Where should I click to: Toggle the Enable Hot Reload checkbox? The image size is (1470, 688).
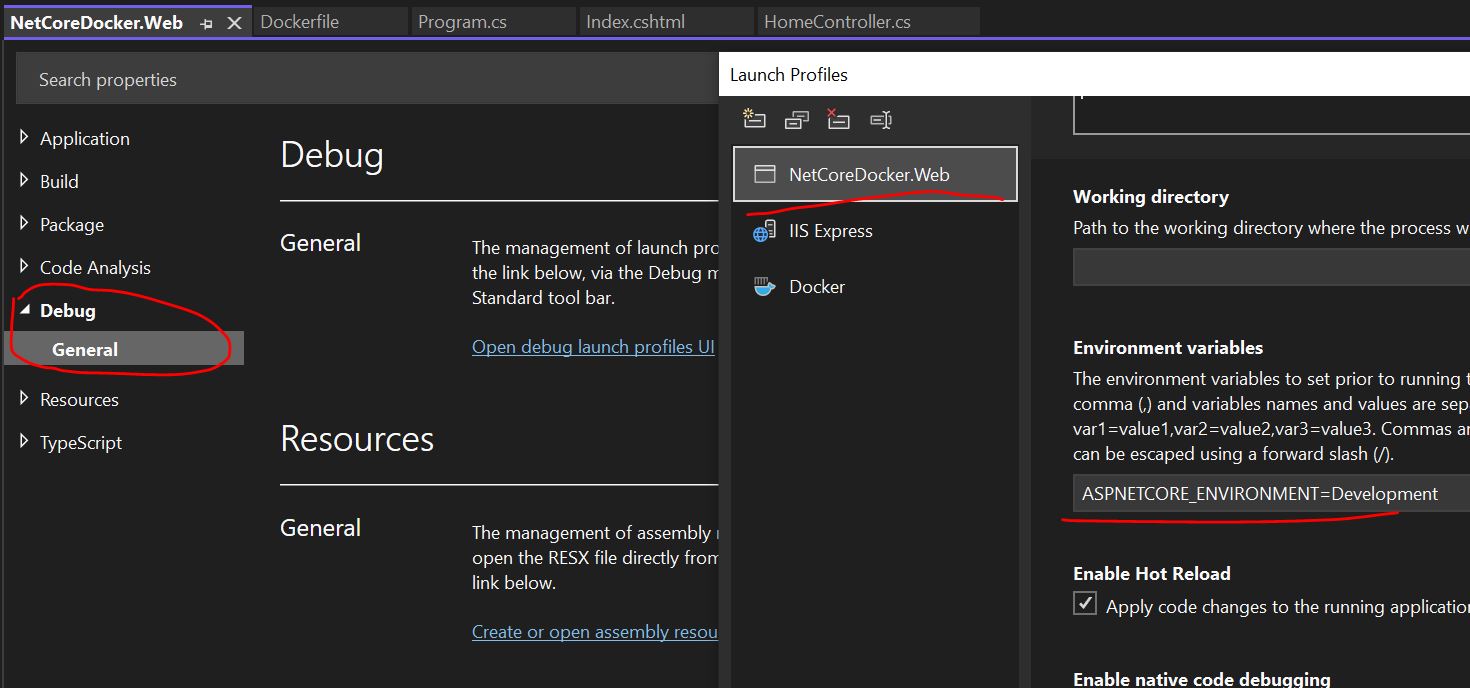click(x=1085, y=604)
